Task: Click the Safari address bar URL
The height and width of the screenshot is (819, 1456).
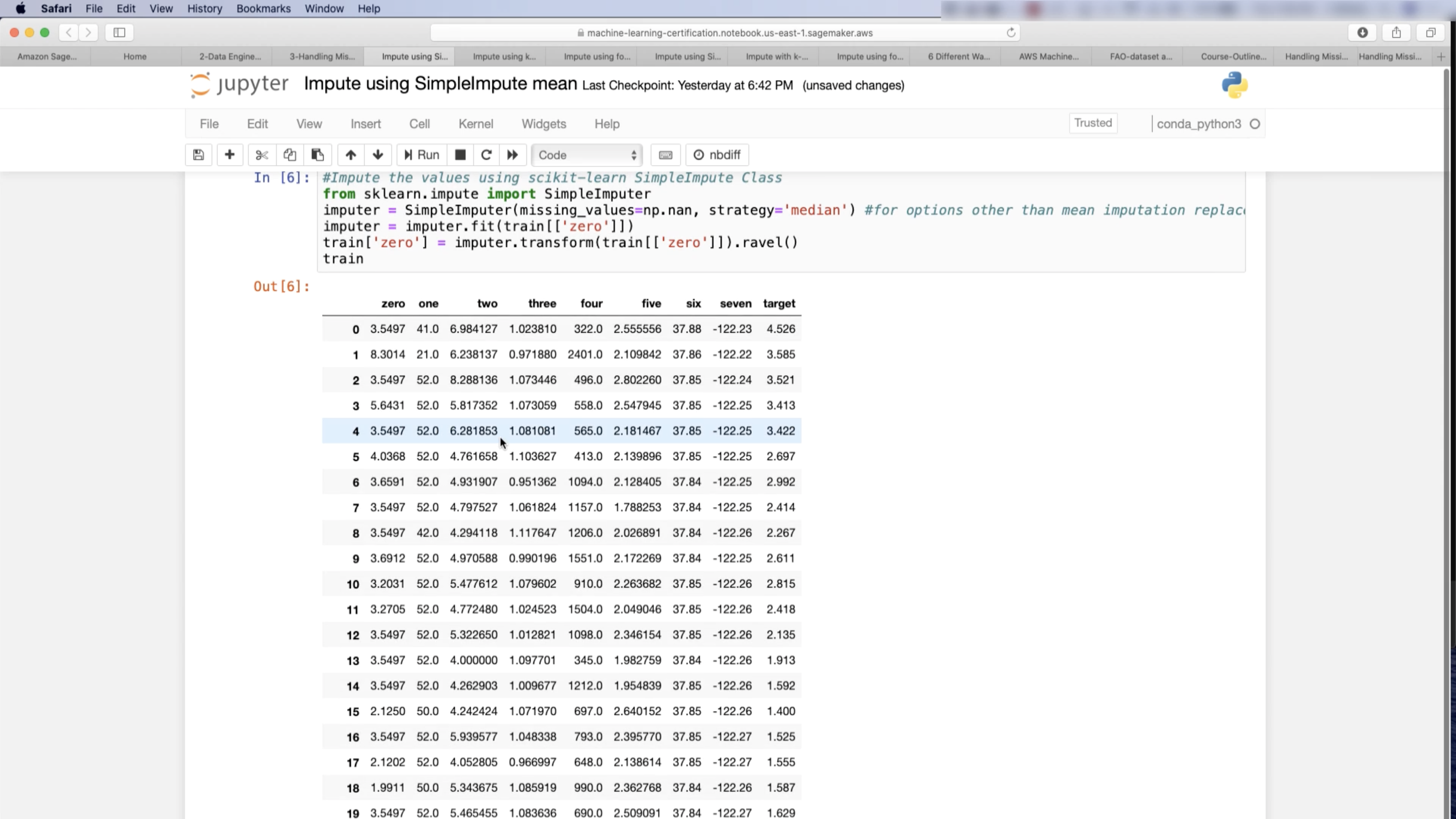Action: [x=728, y=33]
